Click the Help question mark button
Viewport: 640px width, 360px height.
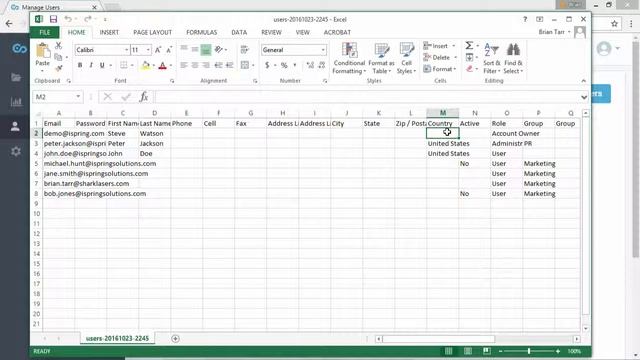[525, 19]
